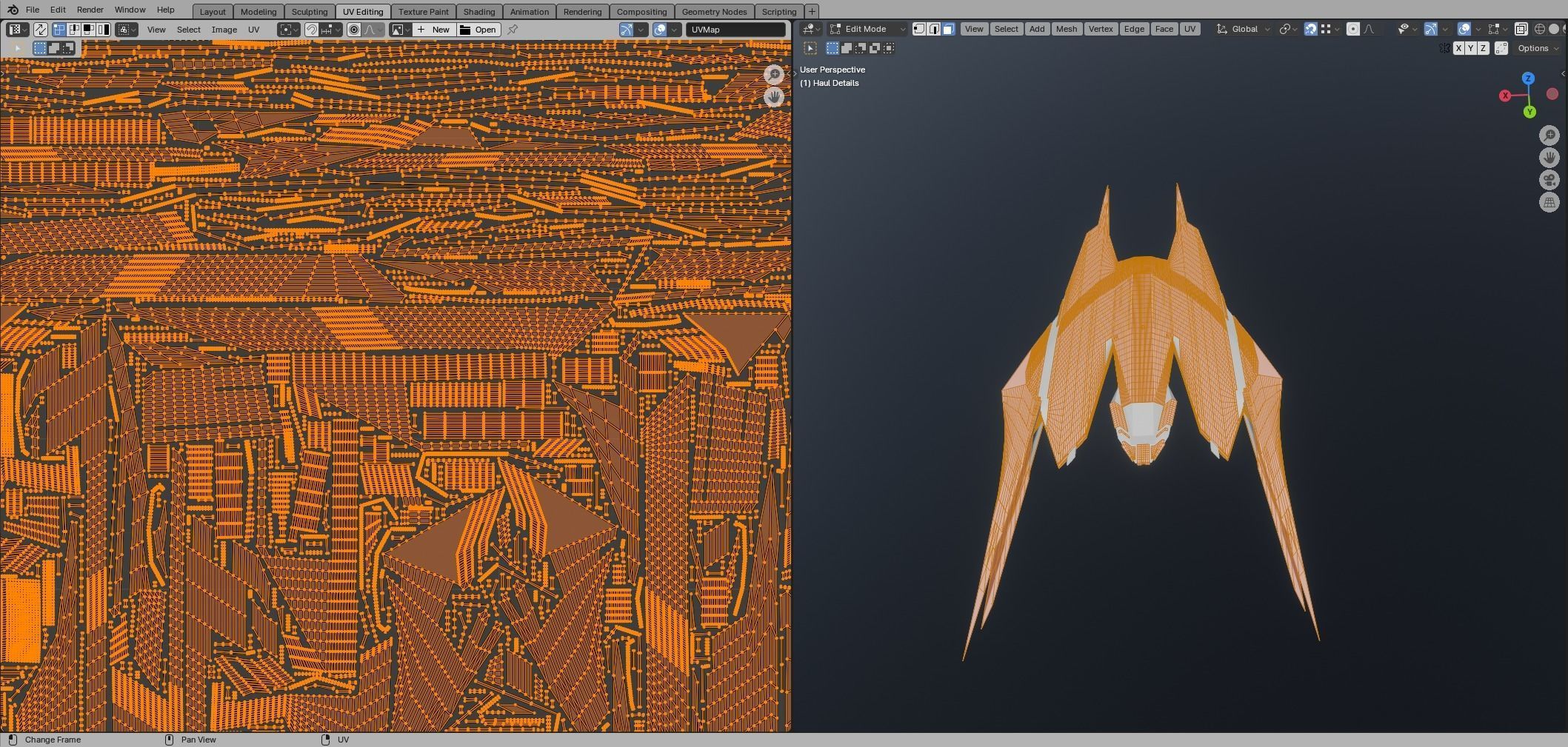This screenshot has width=1568, height=747.
Task: Switch to the Texture Paint workspace tab
Action: click(424, 12)
